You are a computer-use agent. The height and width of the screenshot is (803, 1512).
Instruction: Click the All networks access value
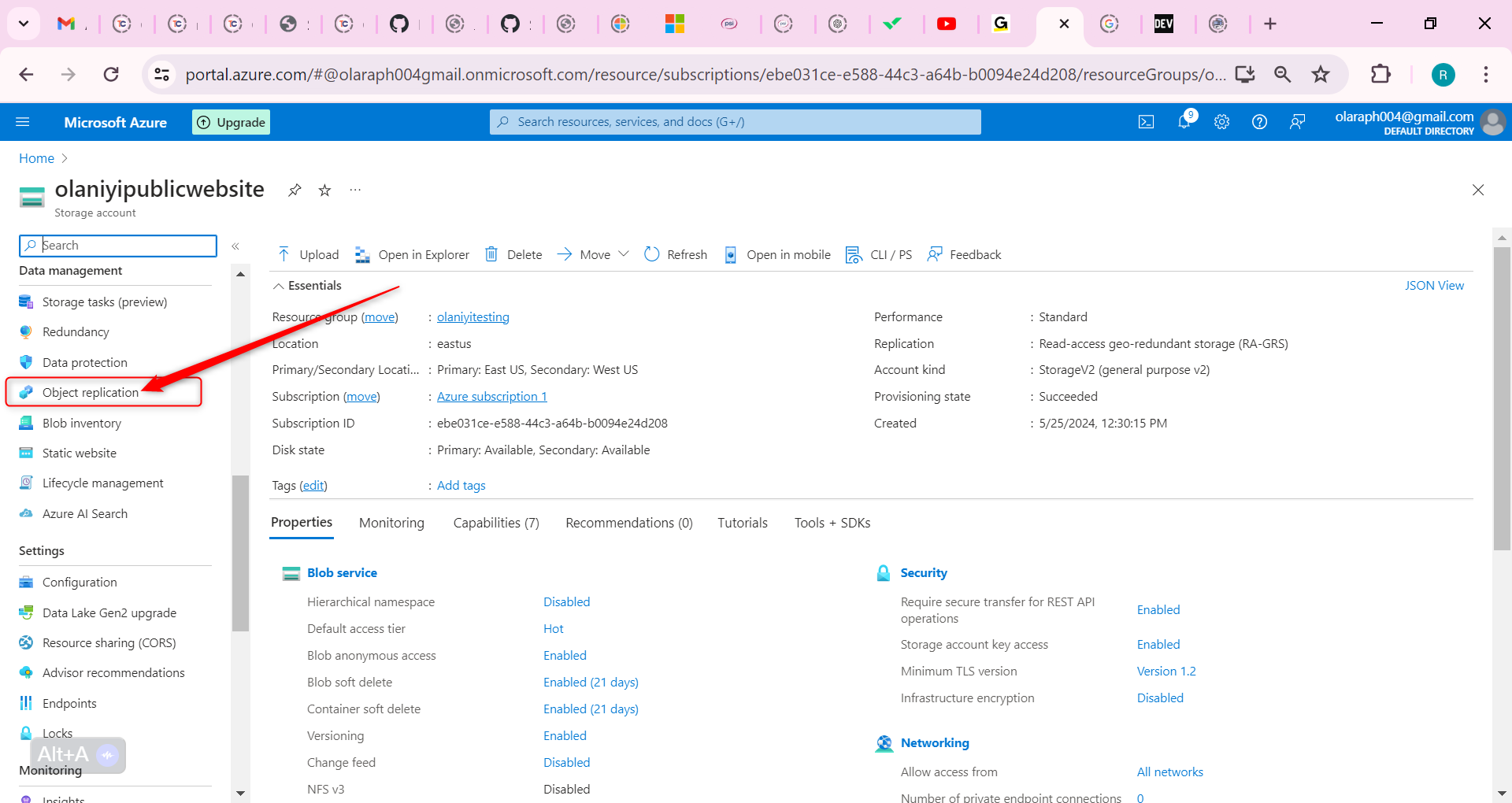1170,772
